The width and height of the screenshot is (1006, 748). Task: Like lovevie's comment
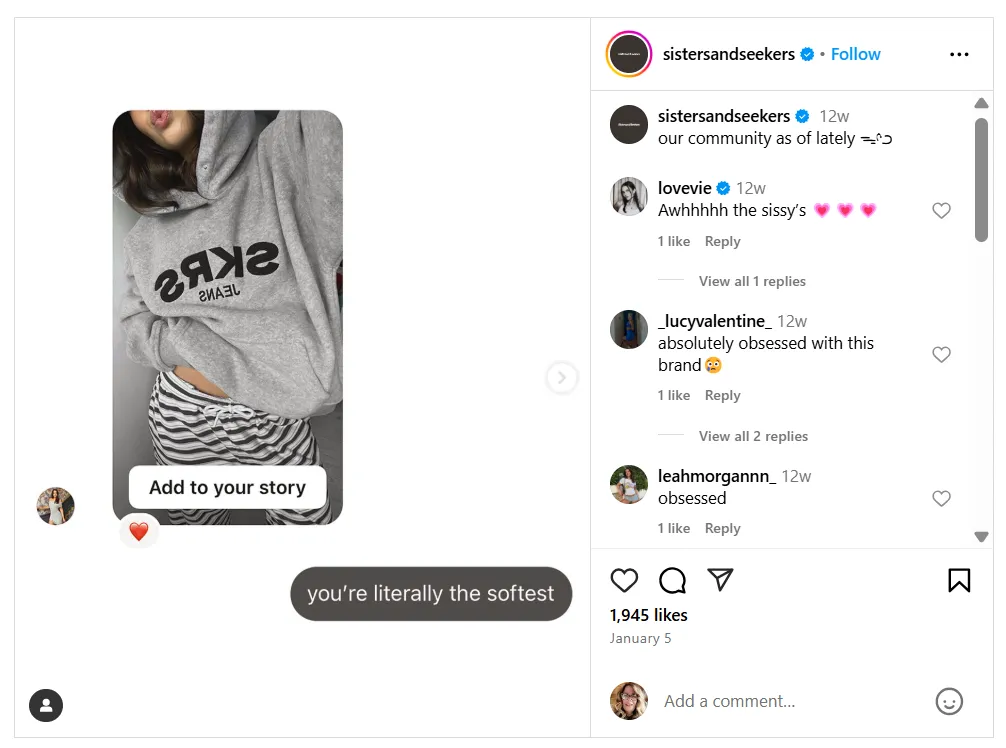click(x=941, y=211)
